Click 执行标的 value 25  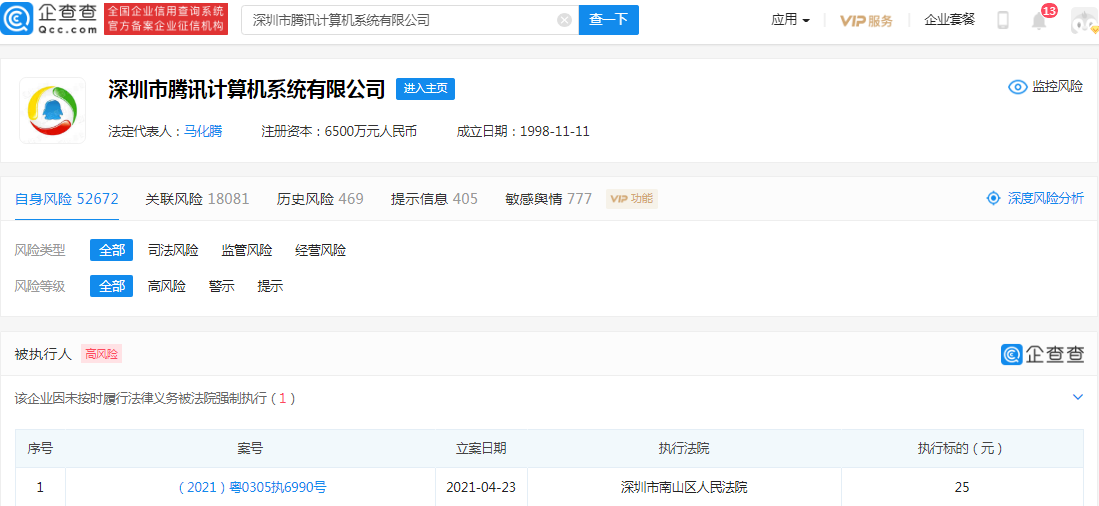point(961,487)
